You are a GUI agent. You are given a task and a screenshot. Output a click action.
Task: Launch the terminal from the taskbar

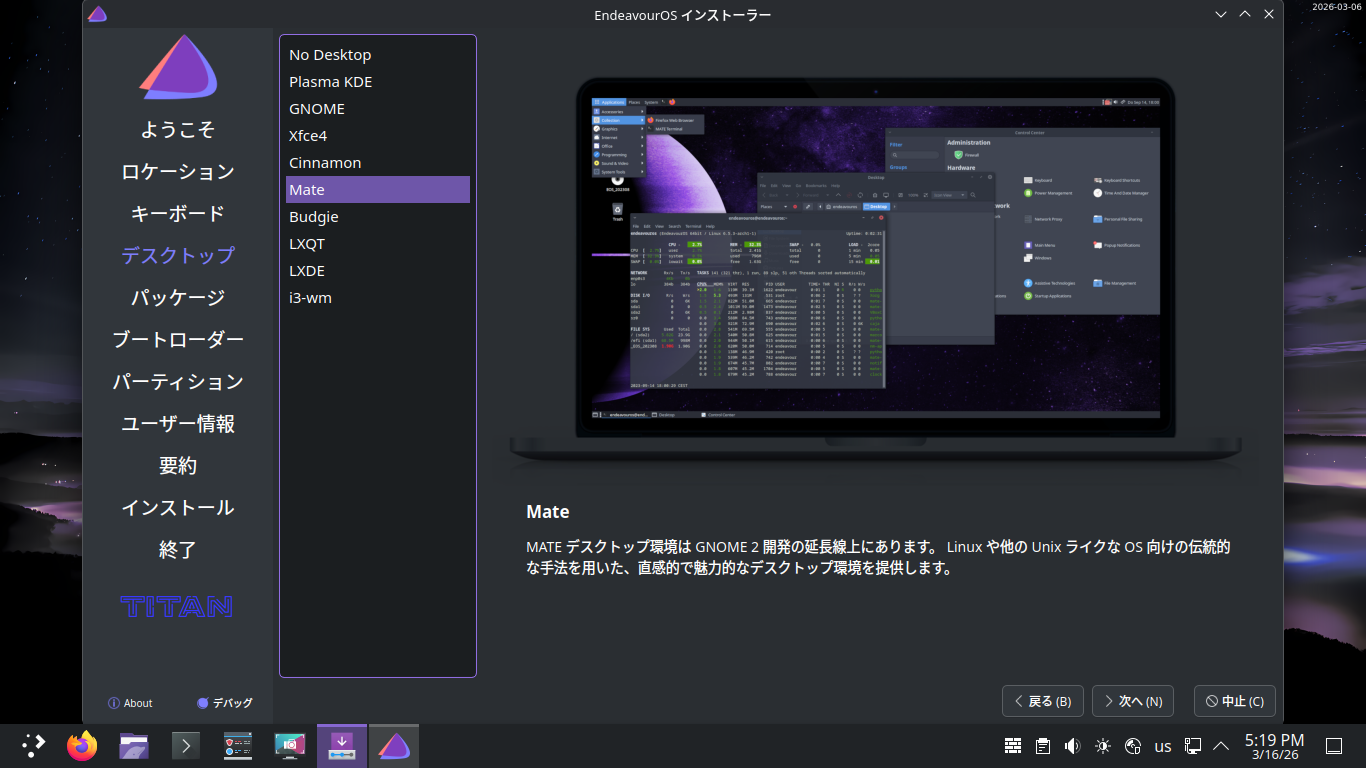(x=186, y=746)
